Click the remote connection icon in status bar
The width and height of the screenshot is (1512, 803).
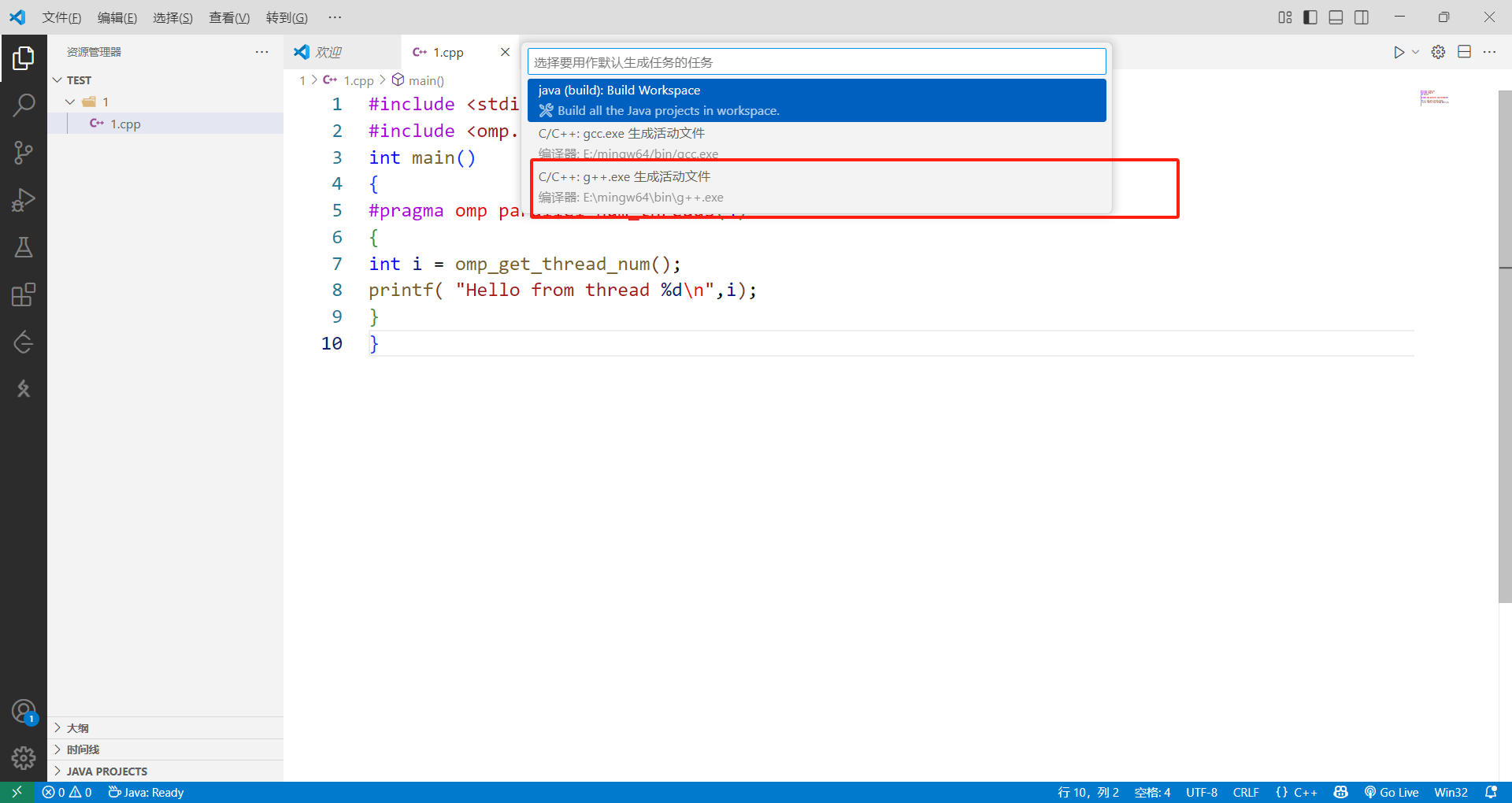tap(16, 792)
